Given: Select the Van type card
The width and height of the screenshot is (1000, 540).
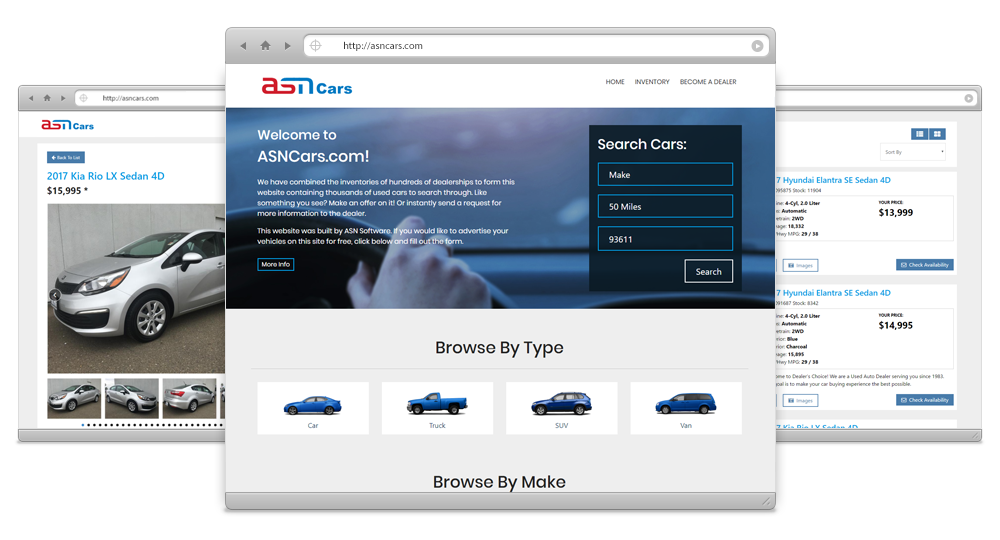Looking at the screenshot, I should 686,408.
